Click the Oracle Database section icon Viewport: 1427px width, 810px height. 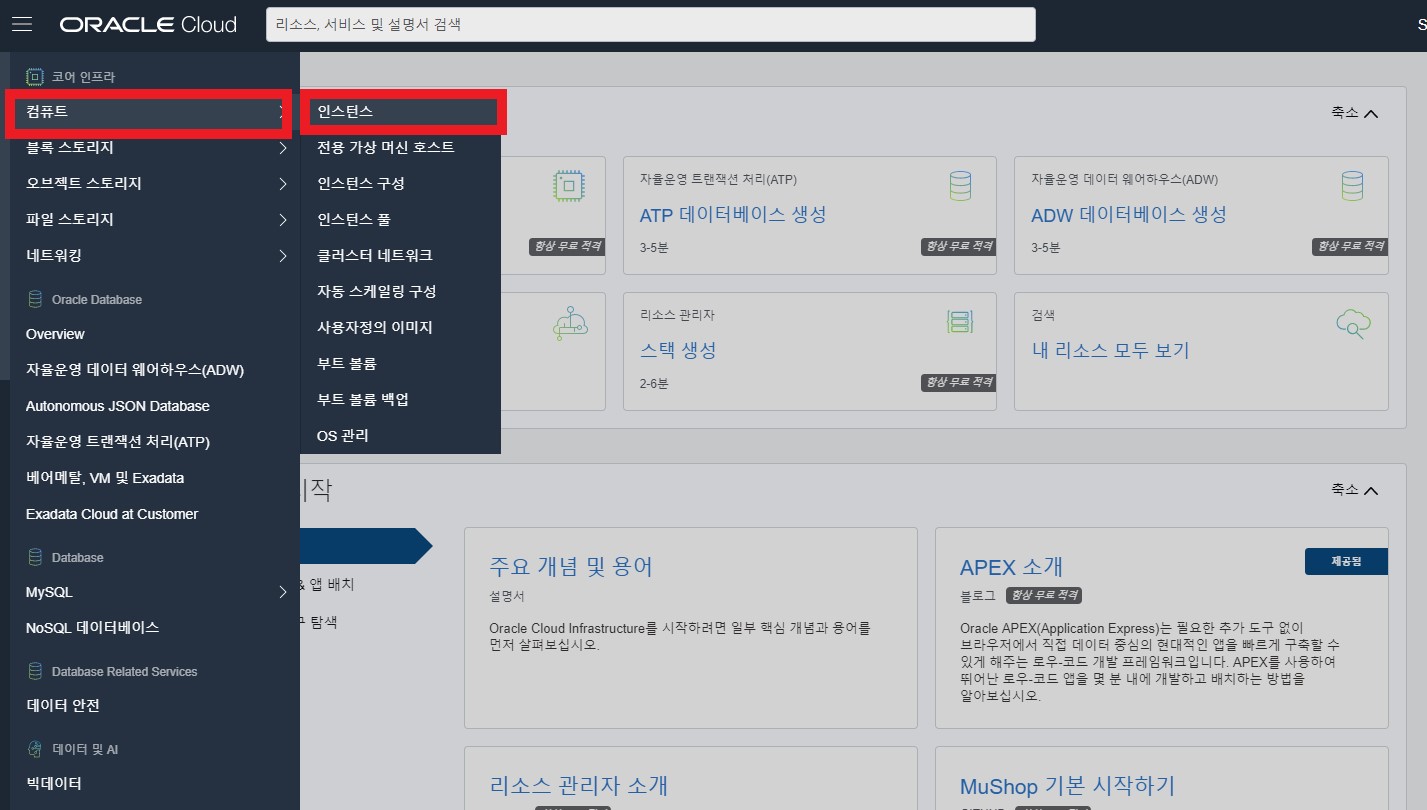pos(35,299)
